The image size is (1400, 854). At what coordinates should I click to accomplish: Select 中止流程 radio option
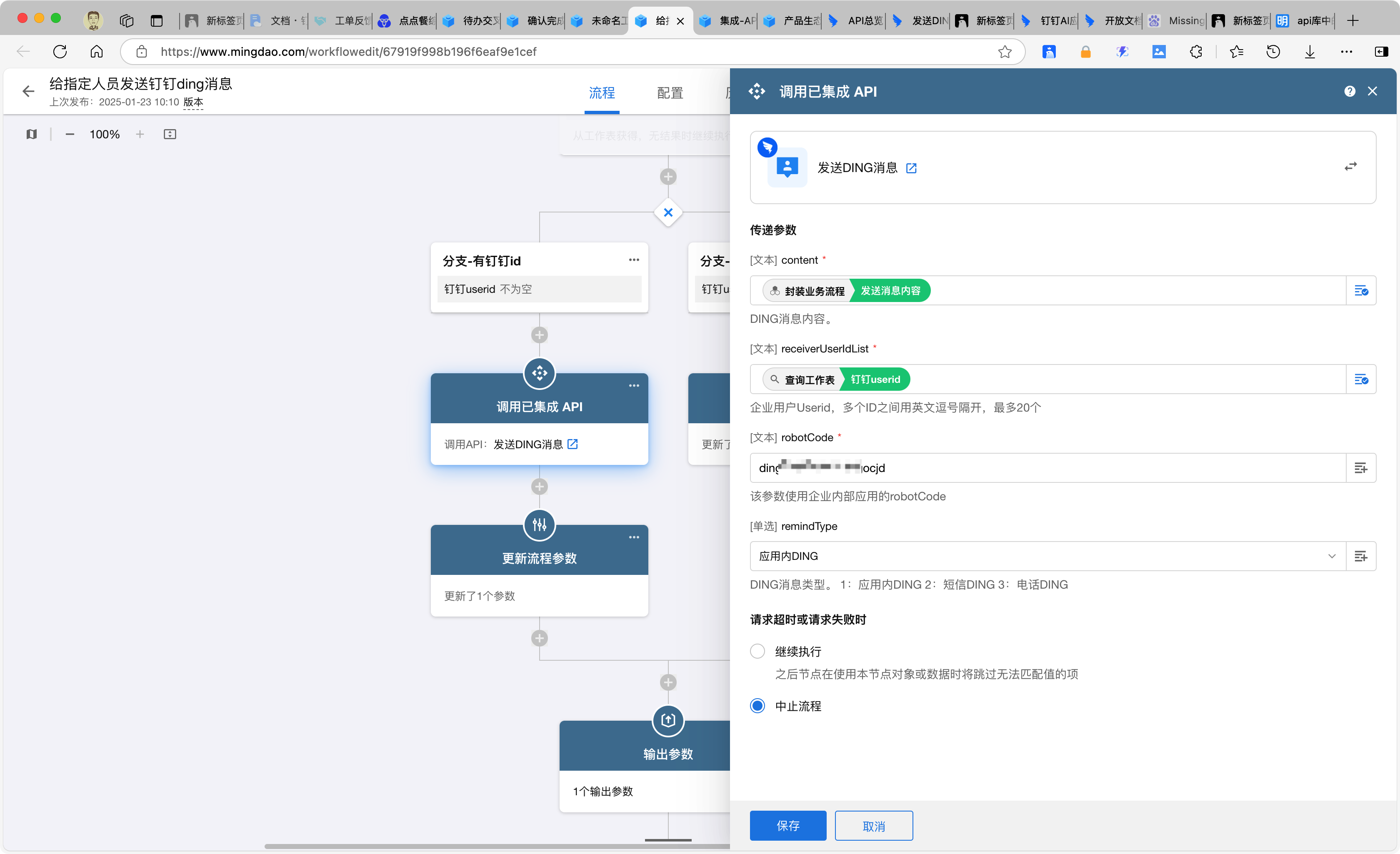click(x=757, y=706)
